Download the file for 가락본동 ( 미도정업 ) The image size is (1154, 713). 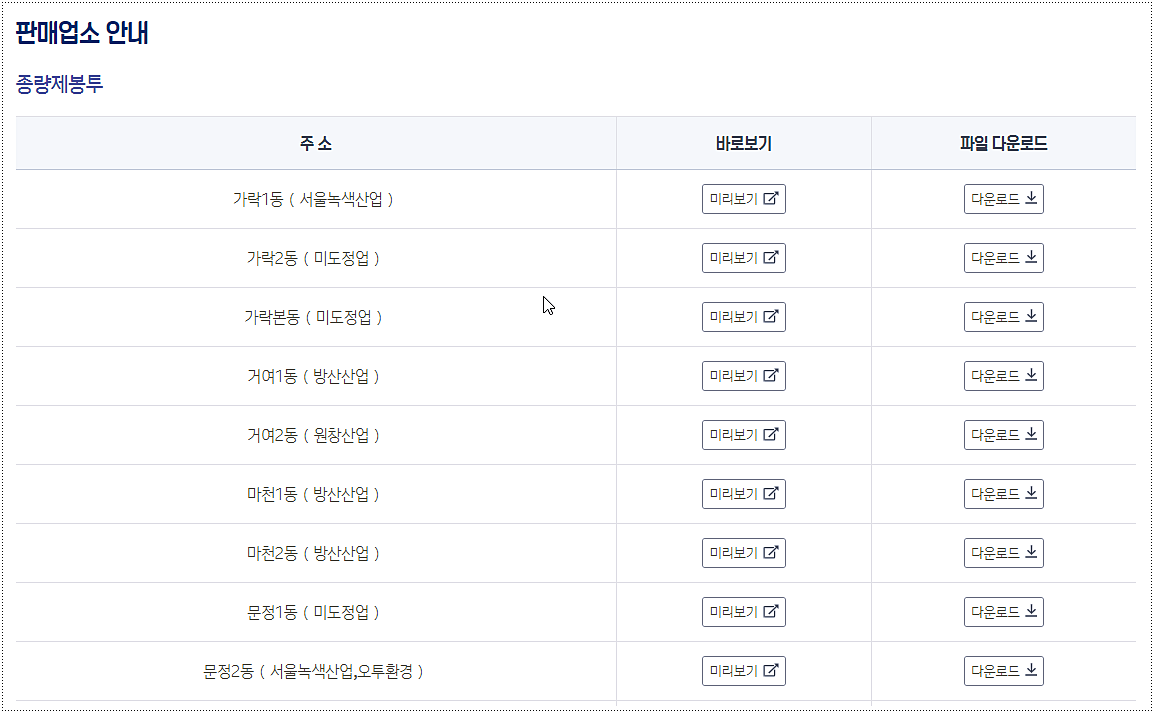tap(1003, 316)
